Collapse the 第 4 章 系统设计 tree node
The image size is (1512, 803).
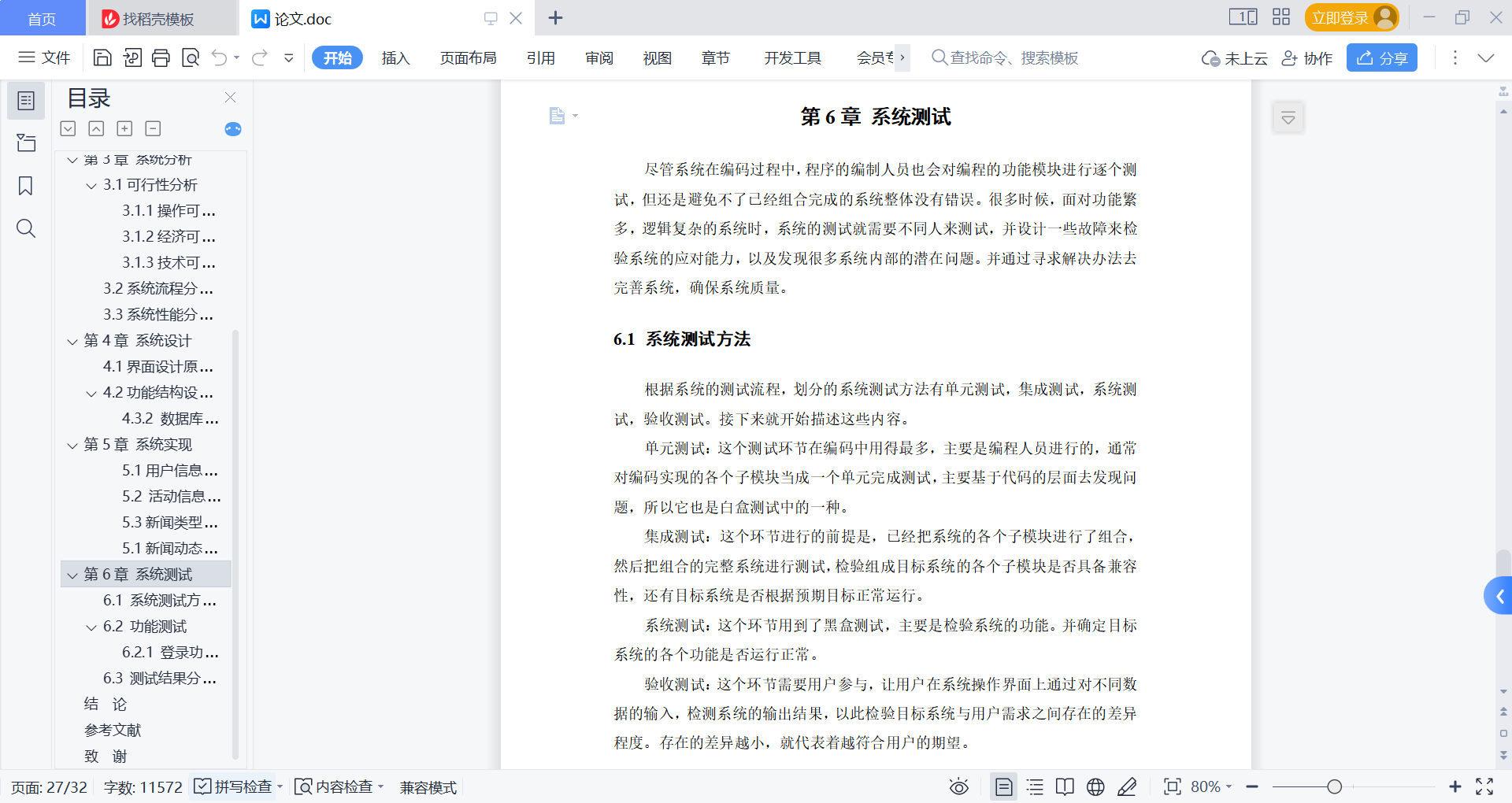72,341
